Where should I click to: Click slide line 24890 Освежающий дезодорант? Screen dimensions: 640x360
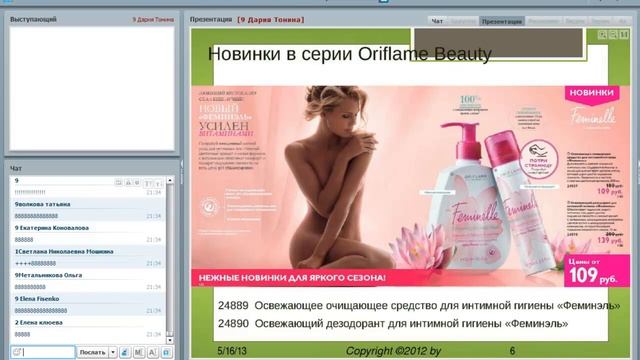click(x=393, y=323)
